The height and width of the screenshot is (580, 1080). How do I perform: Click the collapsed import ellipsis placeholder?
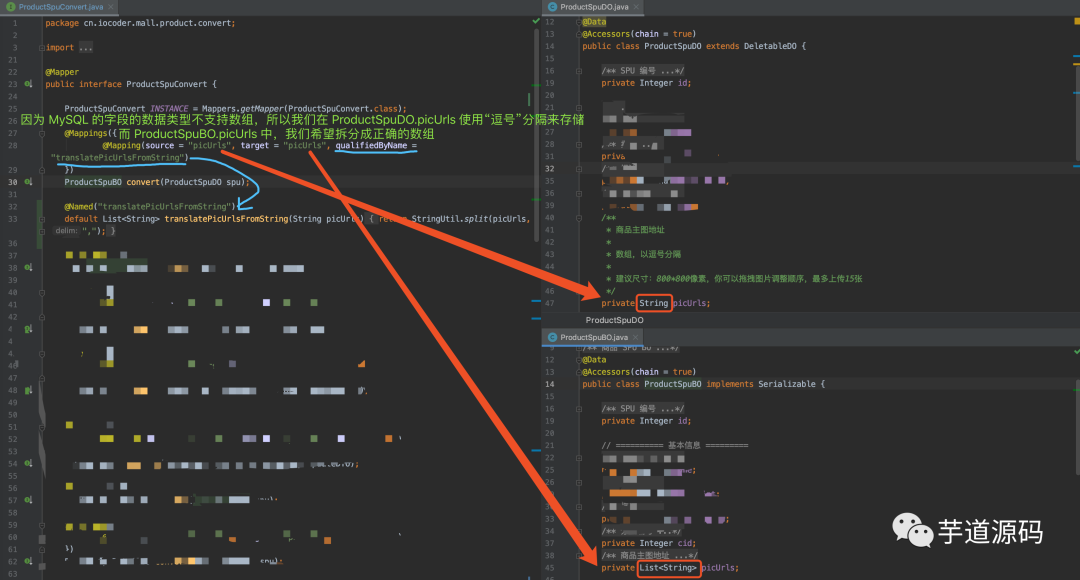tap(85, 48)
